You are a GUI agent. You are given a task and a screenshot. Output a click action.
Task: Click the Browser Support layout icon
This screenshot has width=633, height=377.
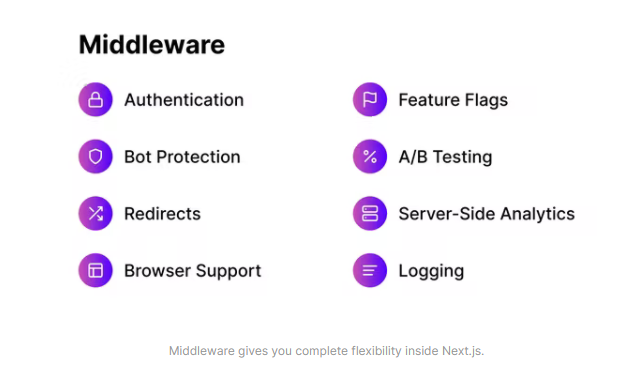(x=95, y=270)
